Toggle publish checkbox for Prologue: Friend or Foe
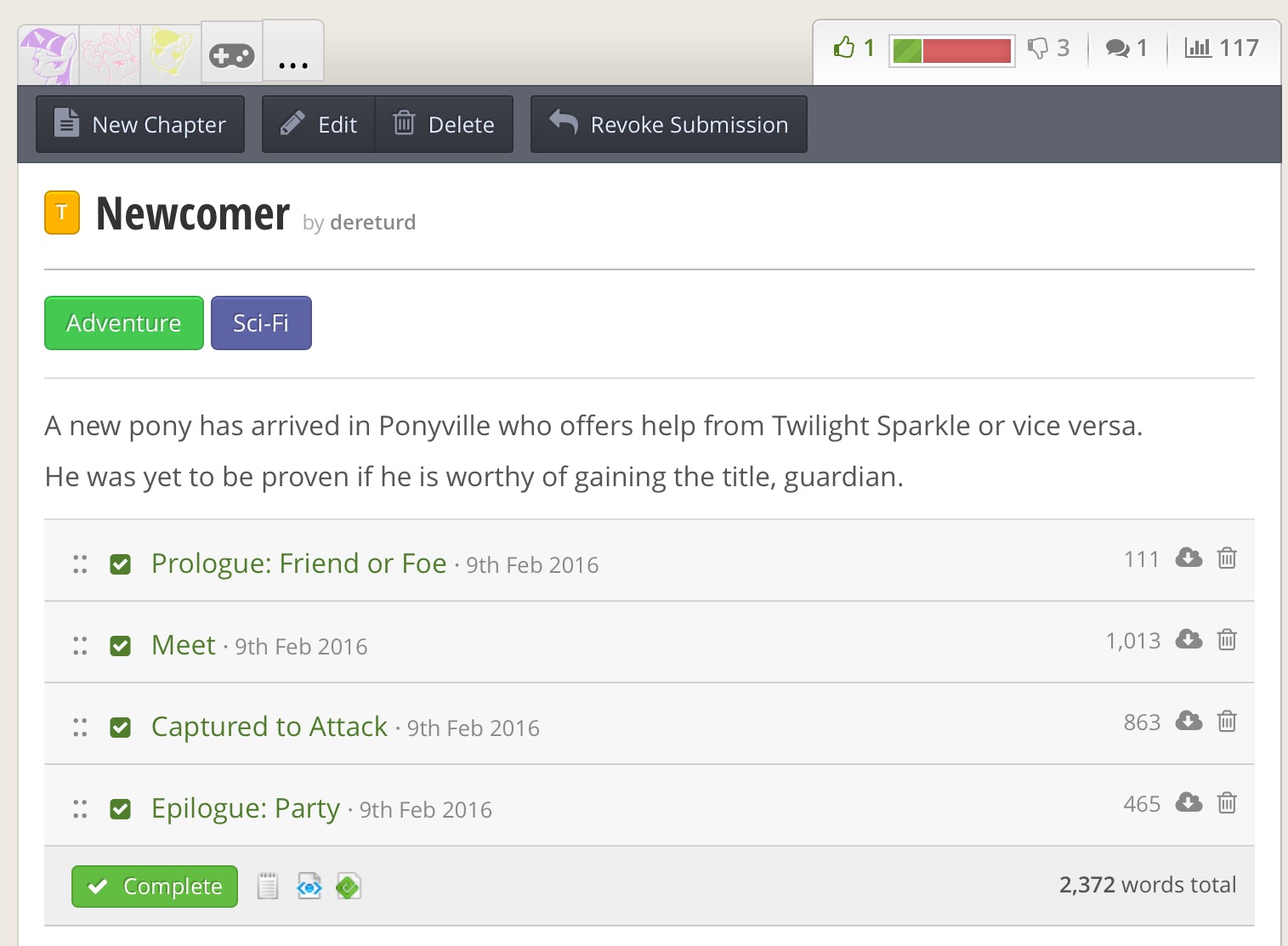 (x=121, y=564)
